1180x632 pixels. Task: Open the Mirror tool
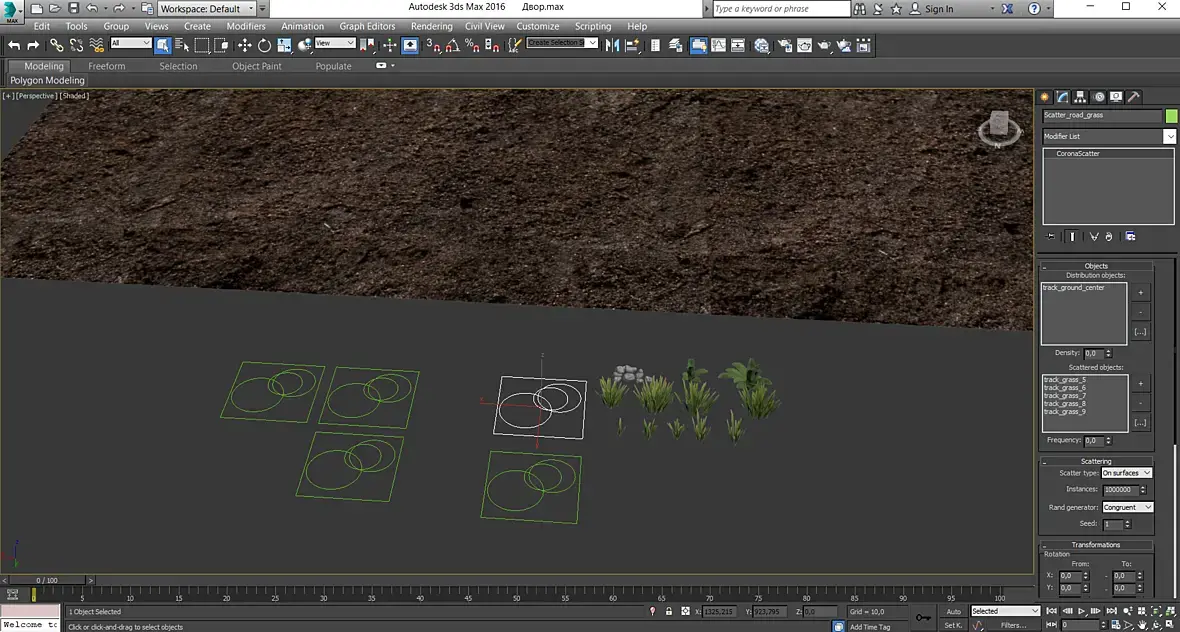[x=613, y=45]
